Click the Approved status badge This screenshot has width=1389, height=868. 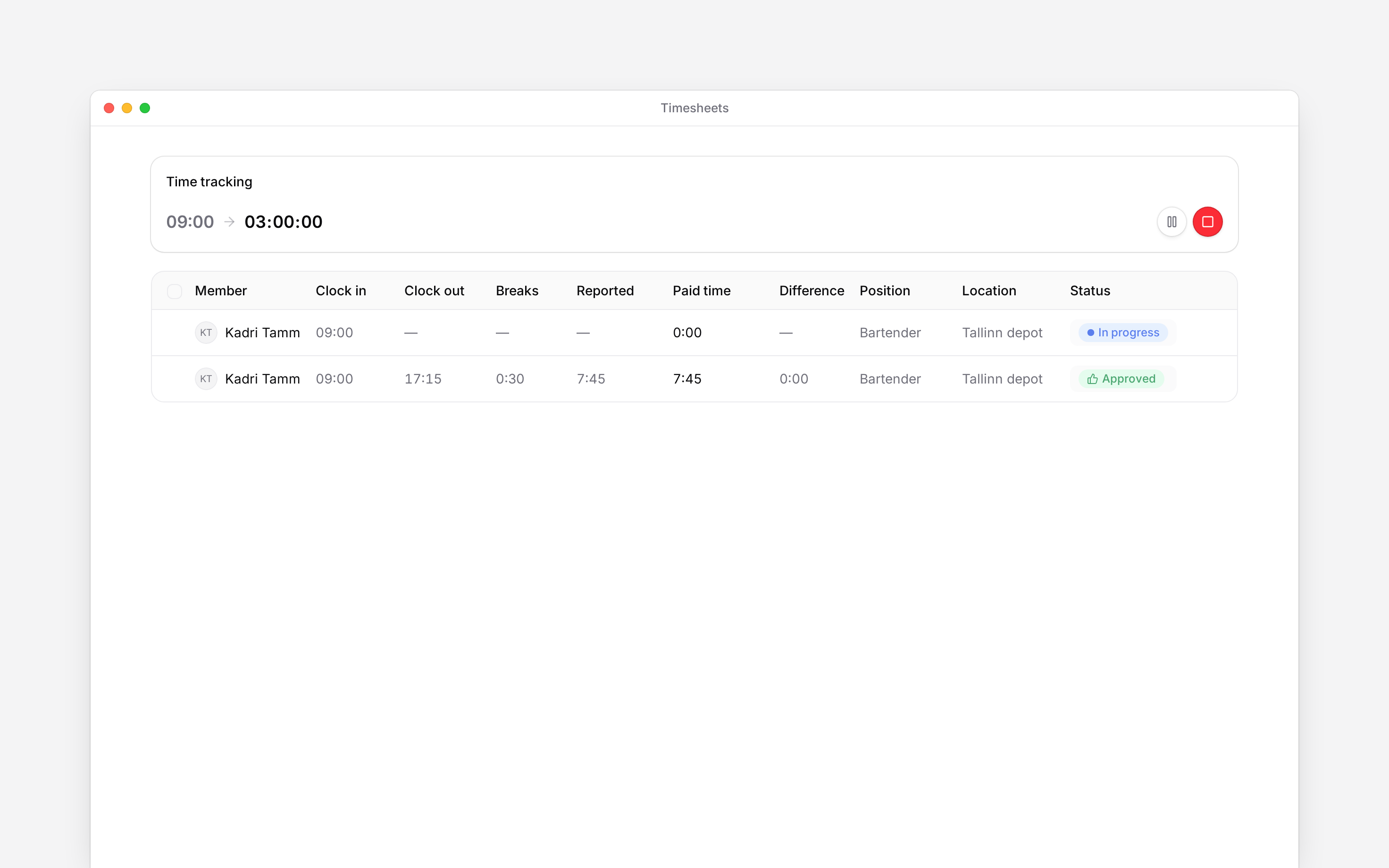pyautogui.click(x=1121, y=379)
